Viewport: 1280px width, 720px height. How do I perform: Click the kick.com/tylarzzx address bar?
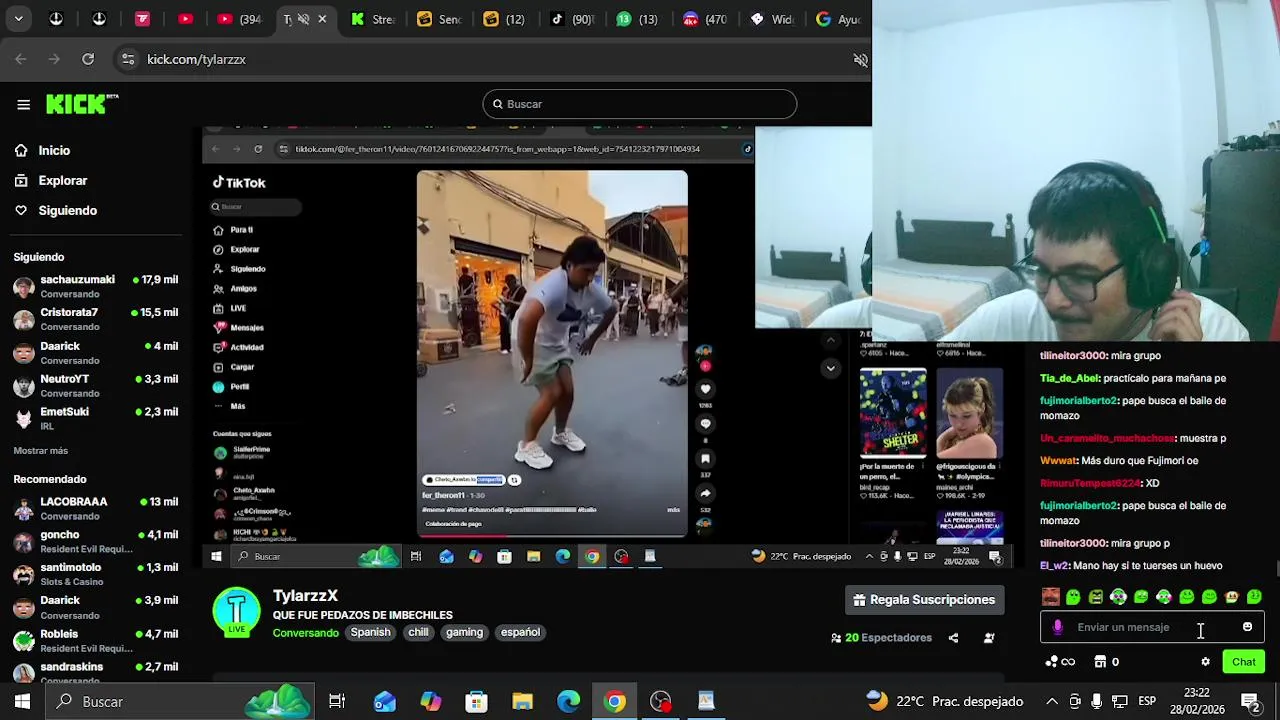(x=196, y=59)
